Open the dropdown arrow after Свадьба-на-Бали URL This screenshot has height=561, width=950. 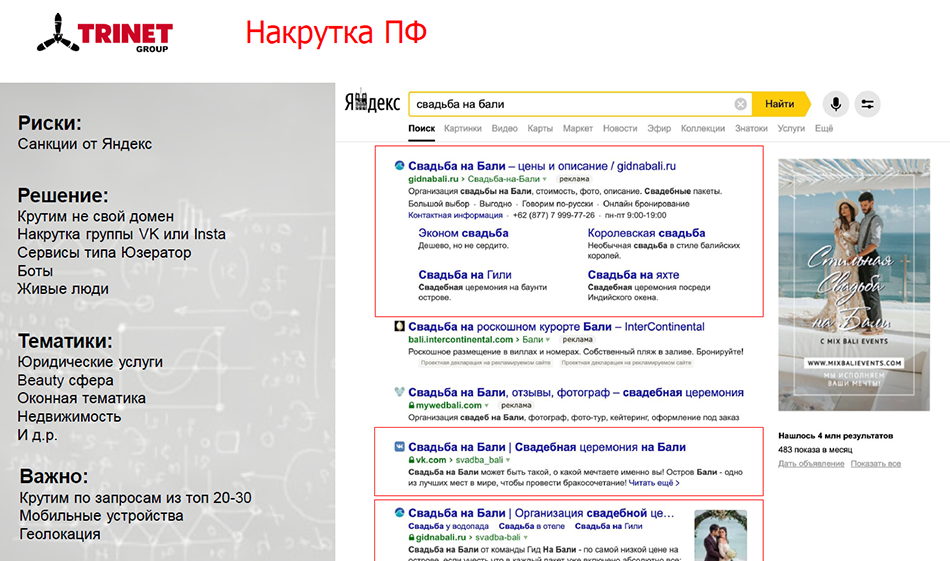coord(545,179)
